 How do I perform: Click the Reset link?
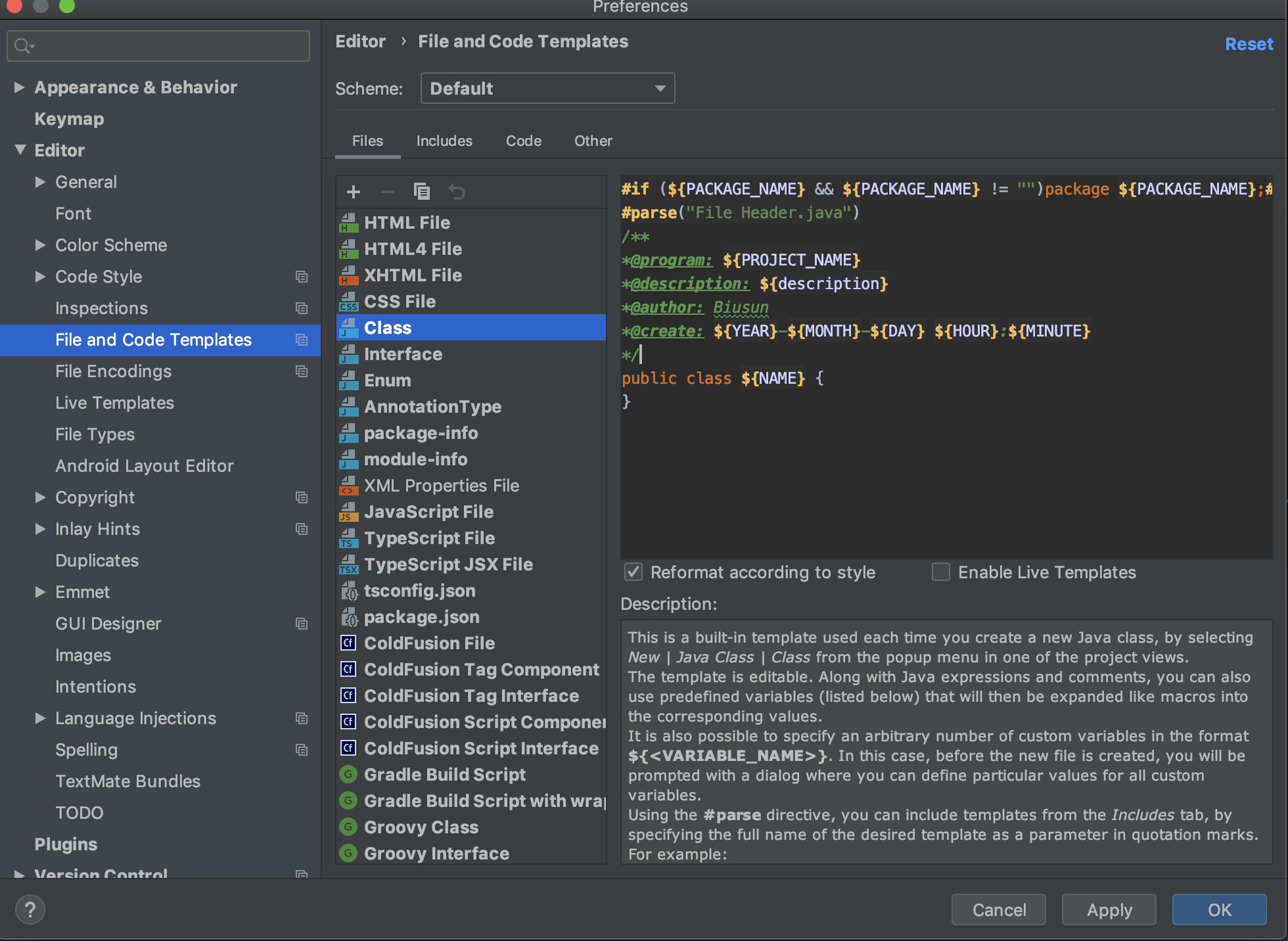1249,44
